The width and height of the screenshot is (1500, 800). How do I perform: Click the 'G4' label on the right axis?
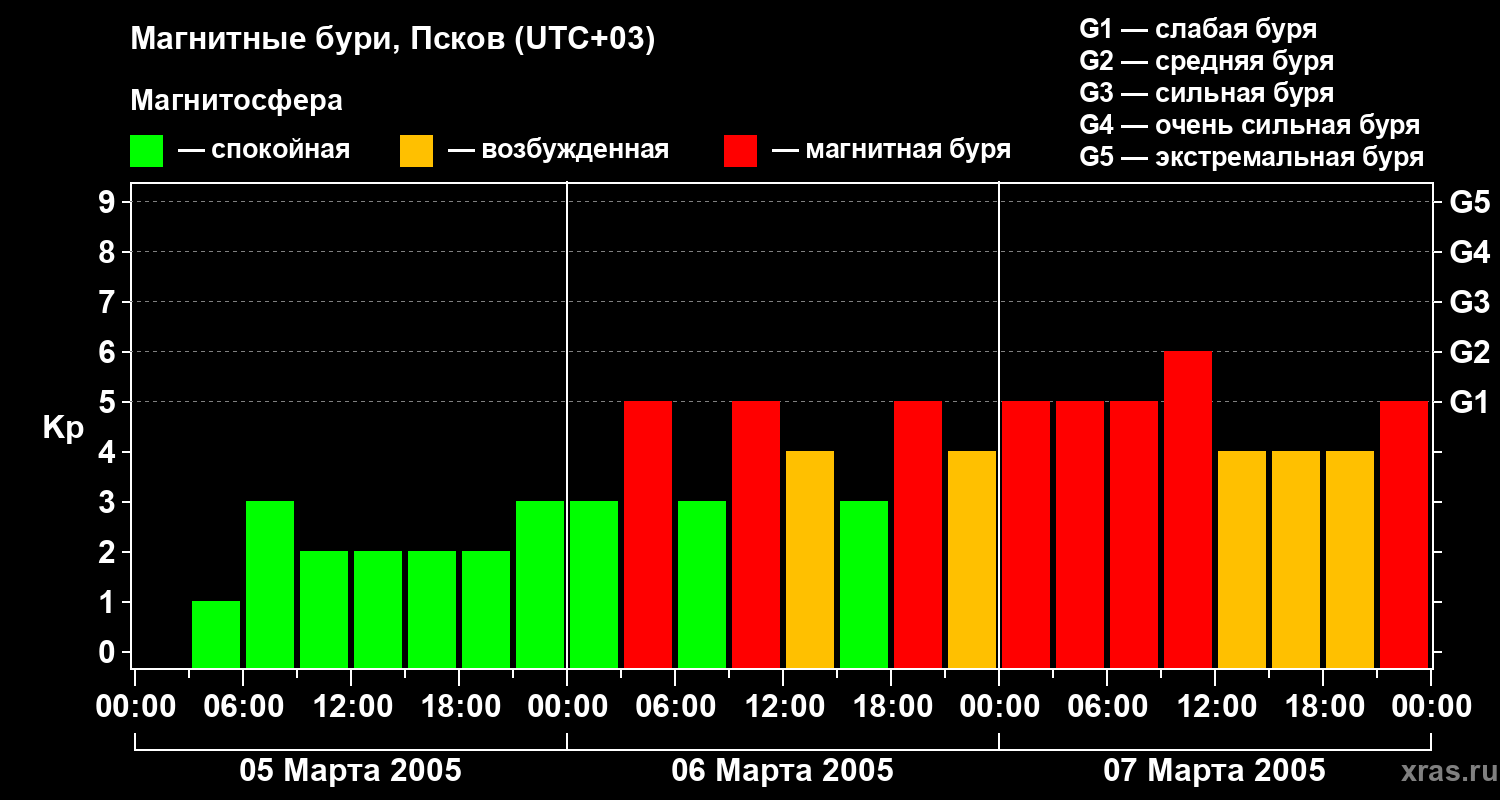pyautogui.click(x=1469, y=252)
